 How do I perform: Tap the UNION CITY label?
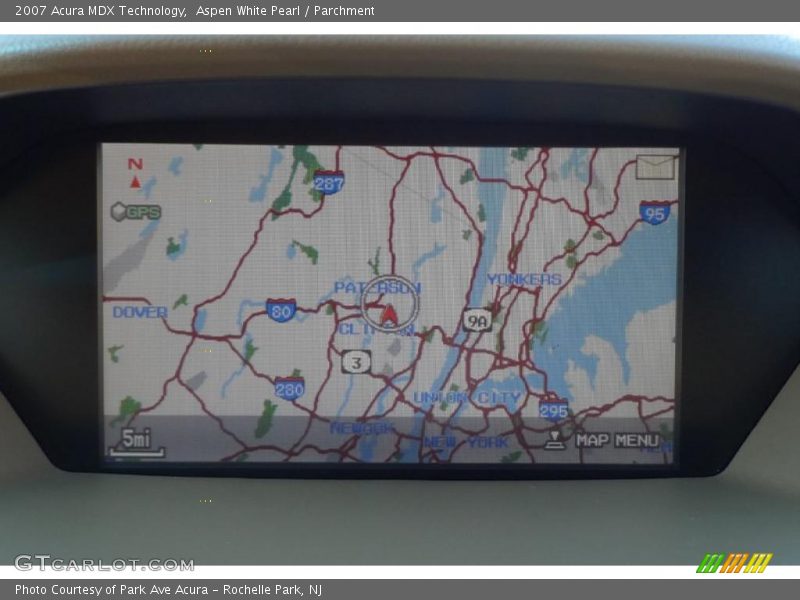pos(467,397)
